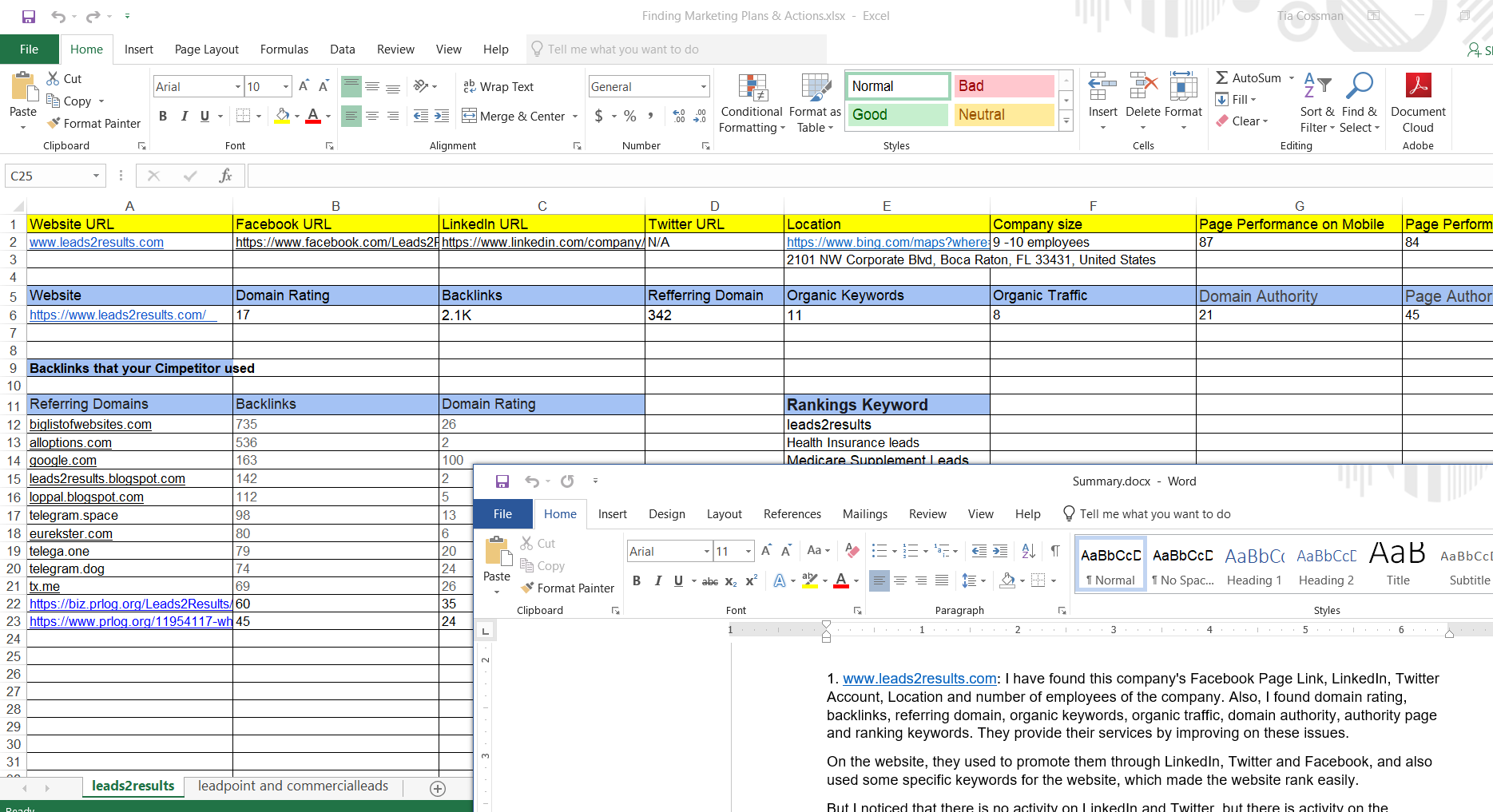
Task: Apply percent style in Excel
Action: pyautogui.click(x=630, y=116)
